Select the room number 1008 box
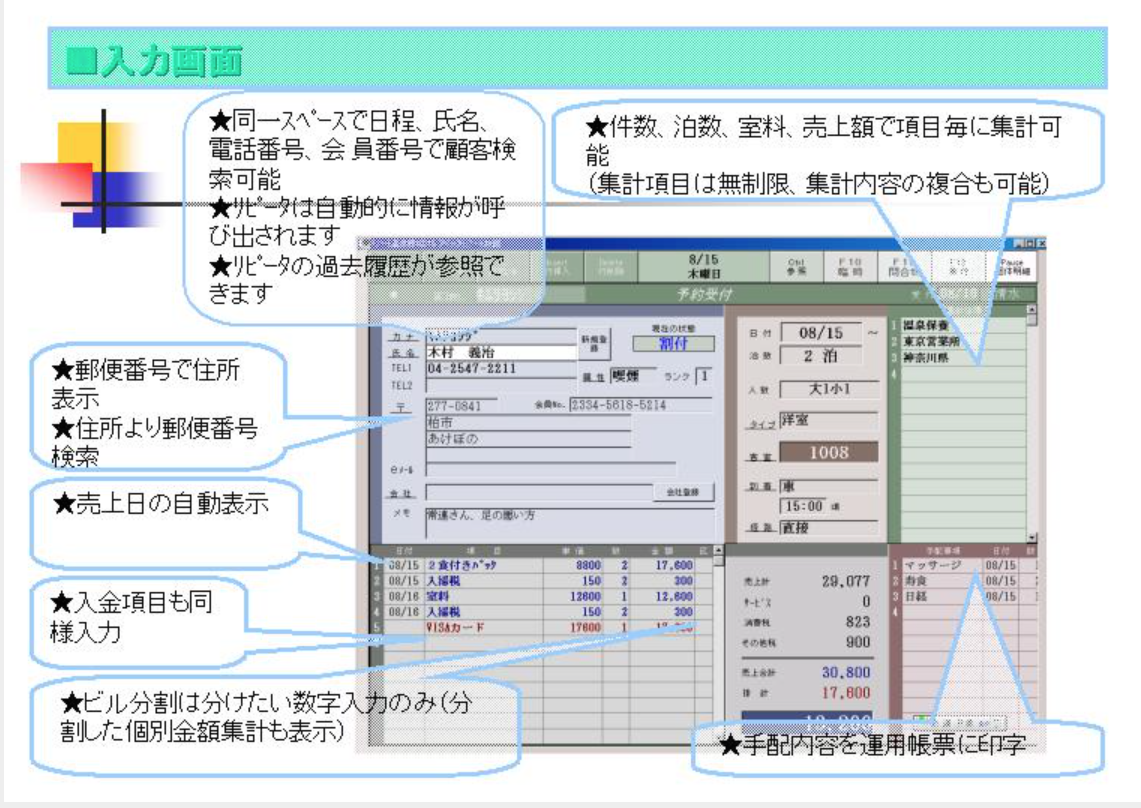This screenshot has height=808, width=1141. point(828,452)
